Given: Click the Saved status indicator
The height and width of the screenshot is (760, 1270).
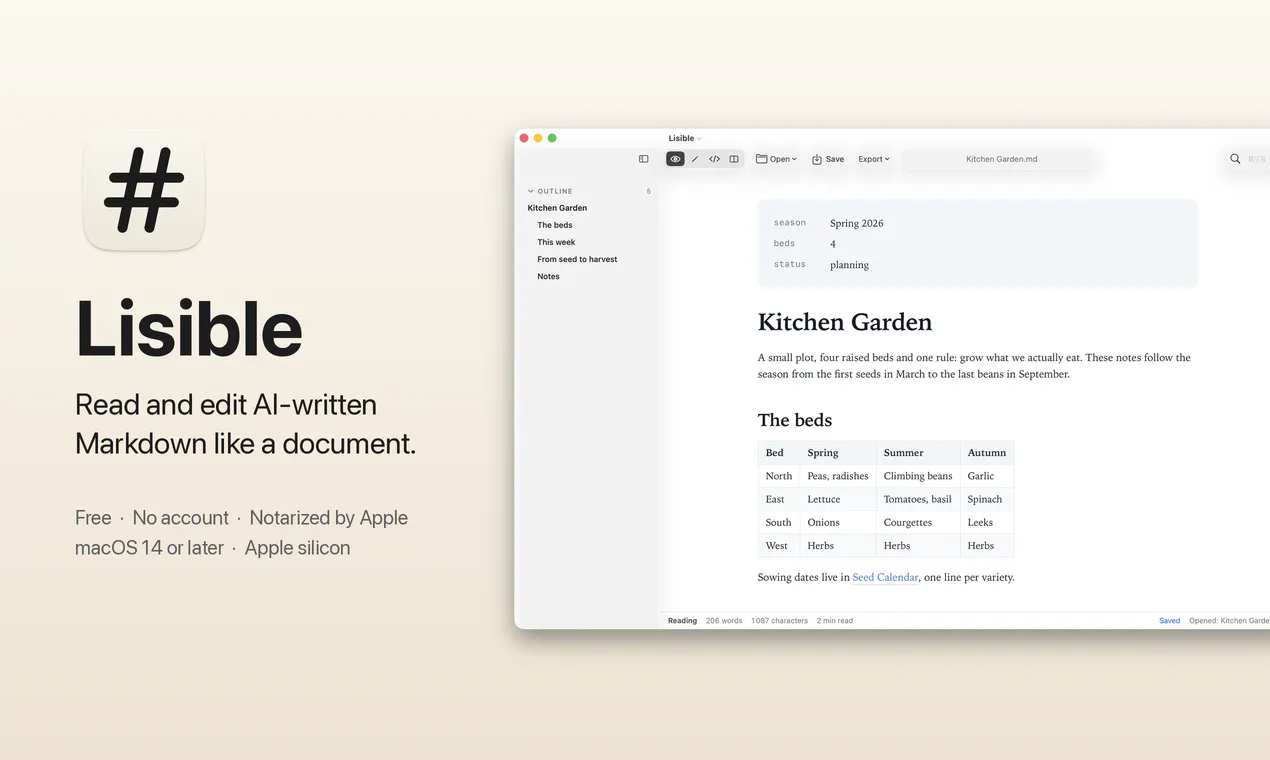Looking at the screenshot, I should [1169, 621].
